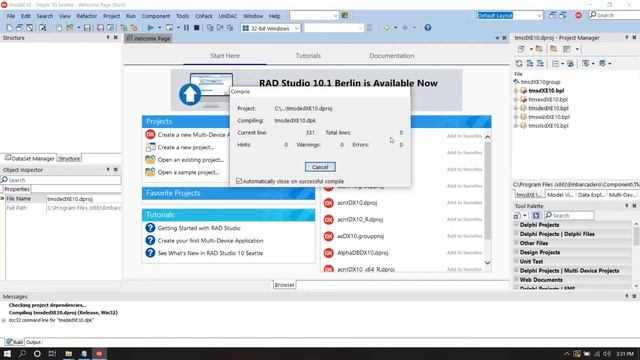
Task: Open Task View on taskbar
Action: tap(52, 353)
